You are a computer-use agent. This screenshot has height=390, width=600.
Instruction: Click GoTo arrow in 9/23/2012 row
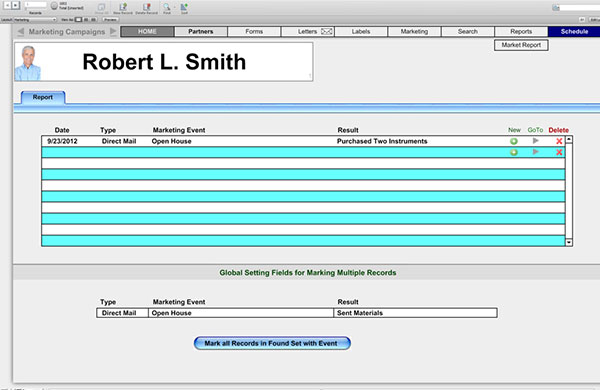(x=536, y=141)
